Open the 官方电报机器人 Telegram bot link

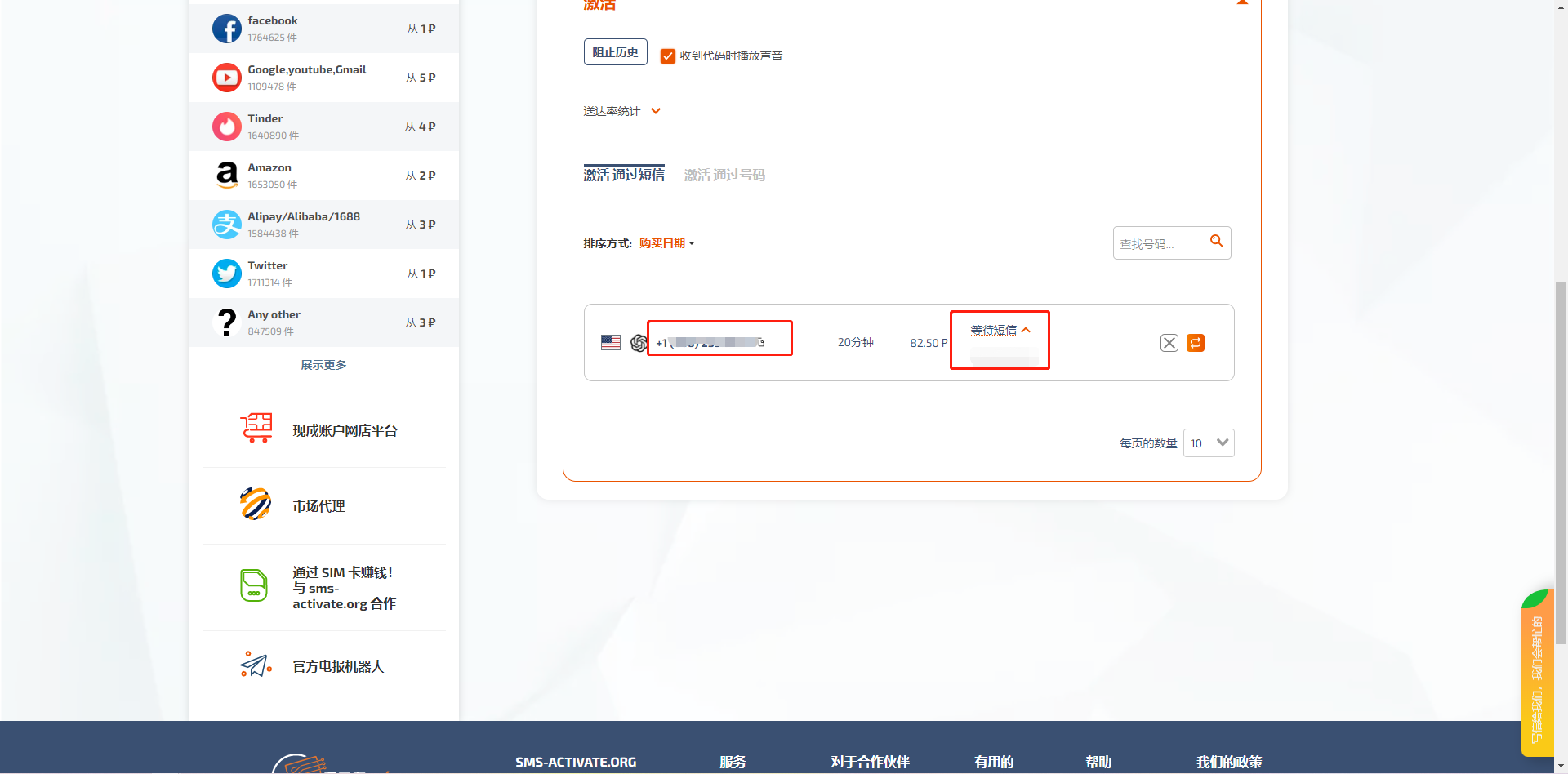(338, 667)
